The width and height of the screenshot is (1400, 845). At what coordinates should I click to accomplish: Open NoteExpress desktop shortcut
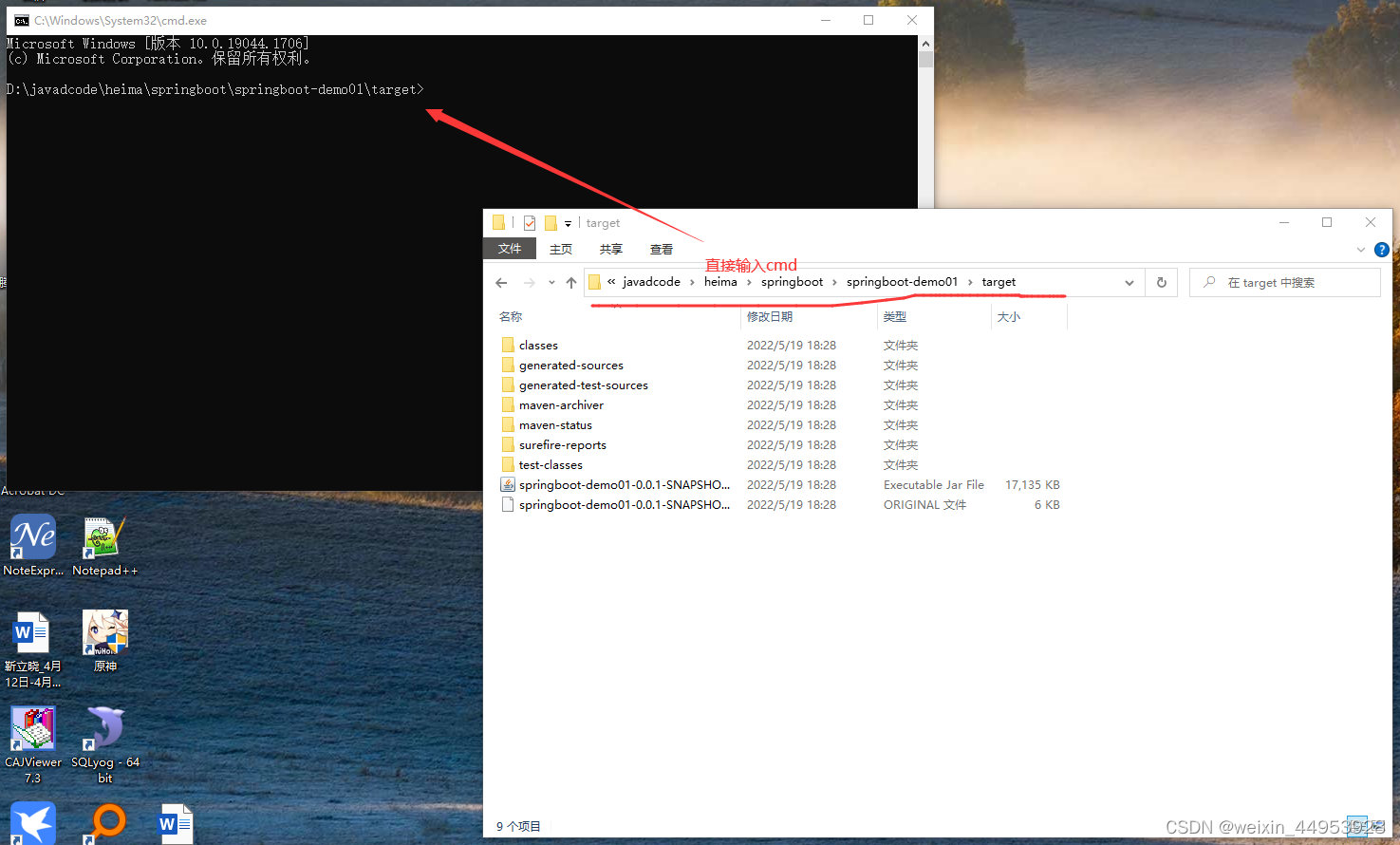click(x=33, y=545)
